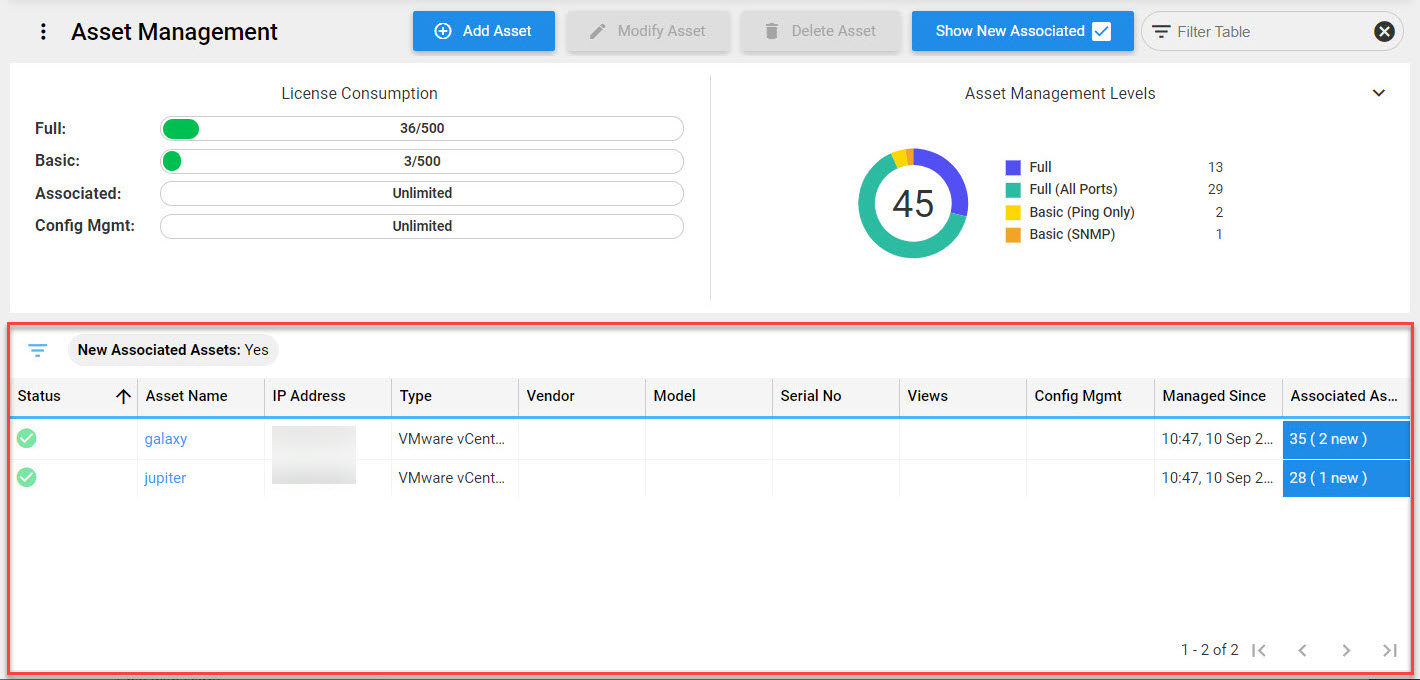Click the Add Asset button

483,31
